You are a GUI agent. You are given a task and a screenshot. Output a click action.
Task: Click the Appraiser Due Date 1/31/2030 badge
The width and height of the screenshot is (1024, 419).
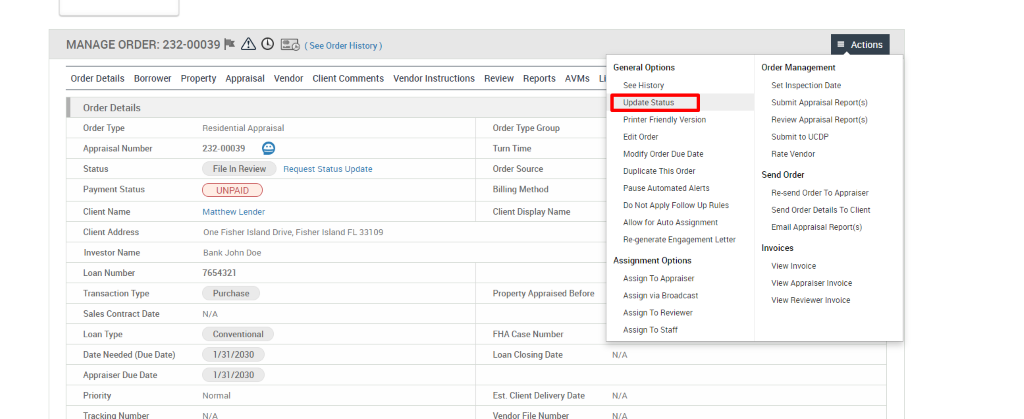tap(233, 375)
